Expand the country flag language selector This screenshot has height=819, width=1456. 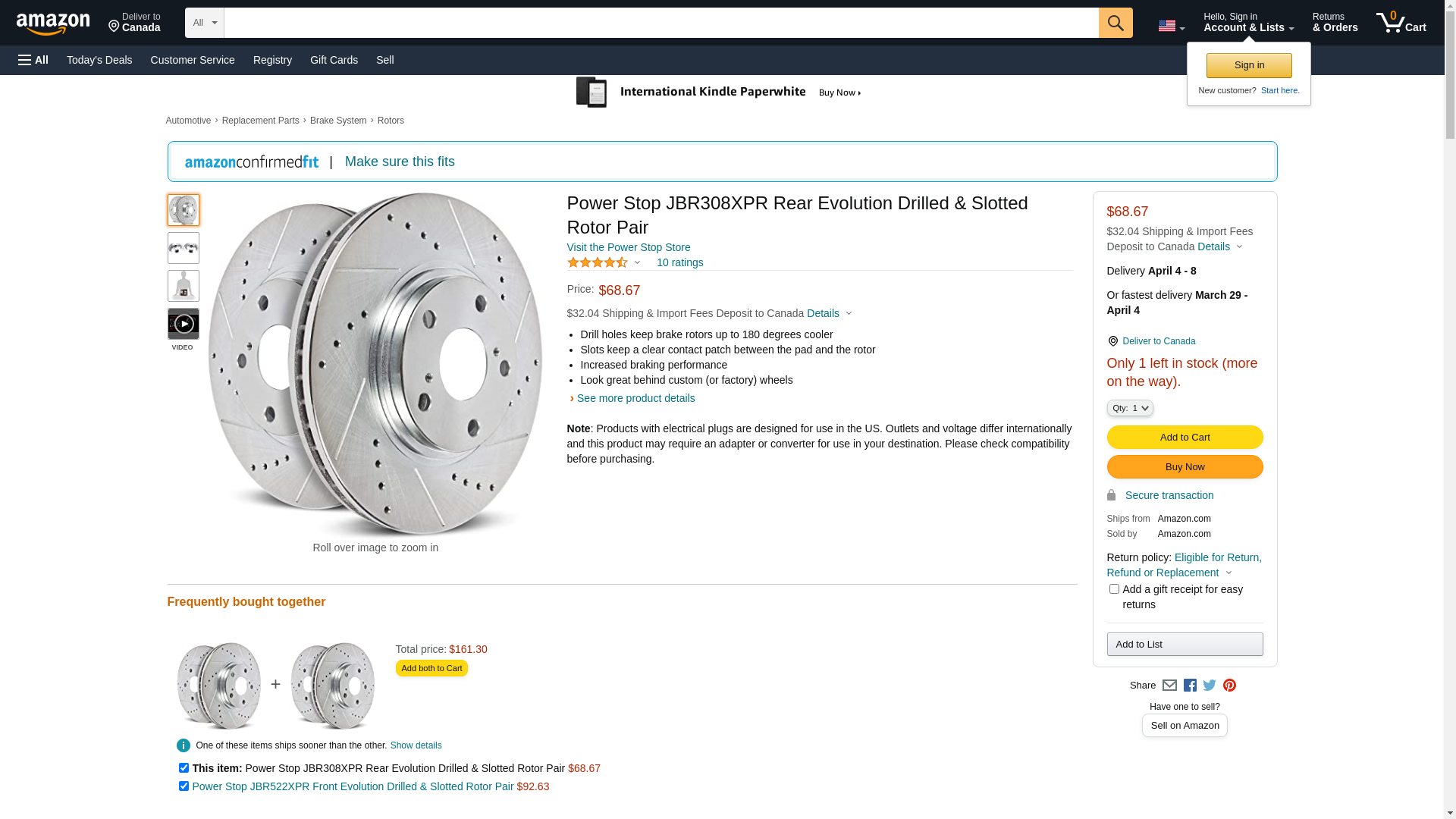(1171, 26)
